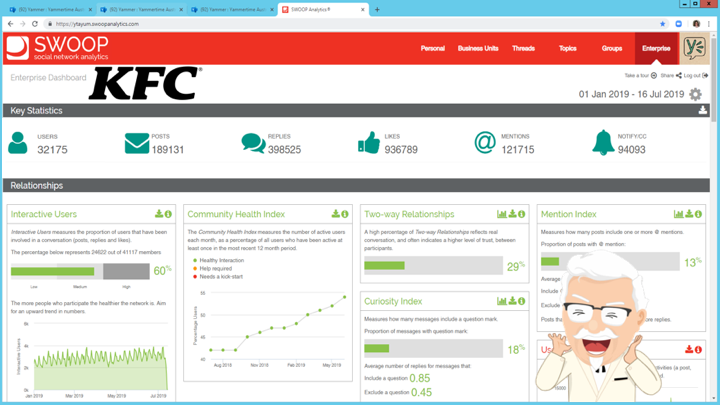
Task: Click the Needs a kick-start legend item
Action: tap(218, 277)
